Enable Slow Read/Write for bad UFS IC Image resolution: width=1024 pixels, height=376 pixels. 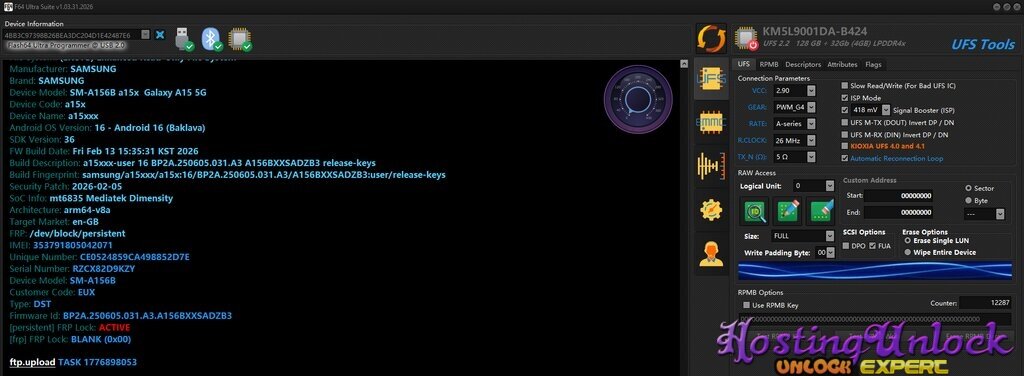click(845, 86)
